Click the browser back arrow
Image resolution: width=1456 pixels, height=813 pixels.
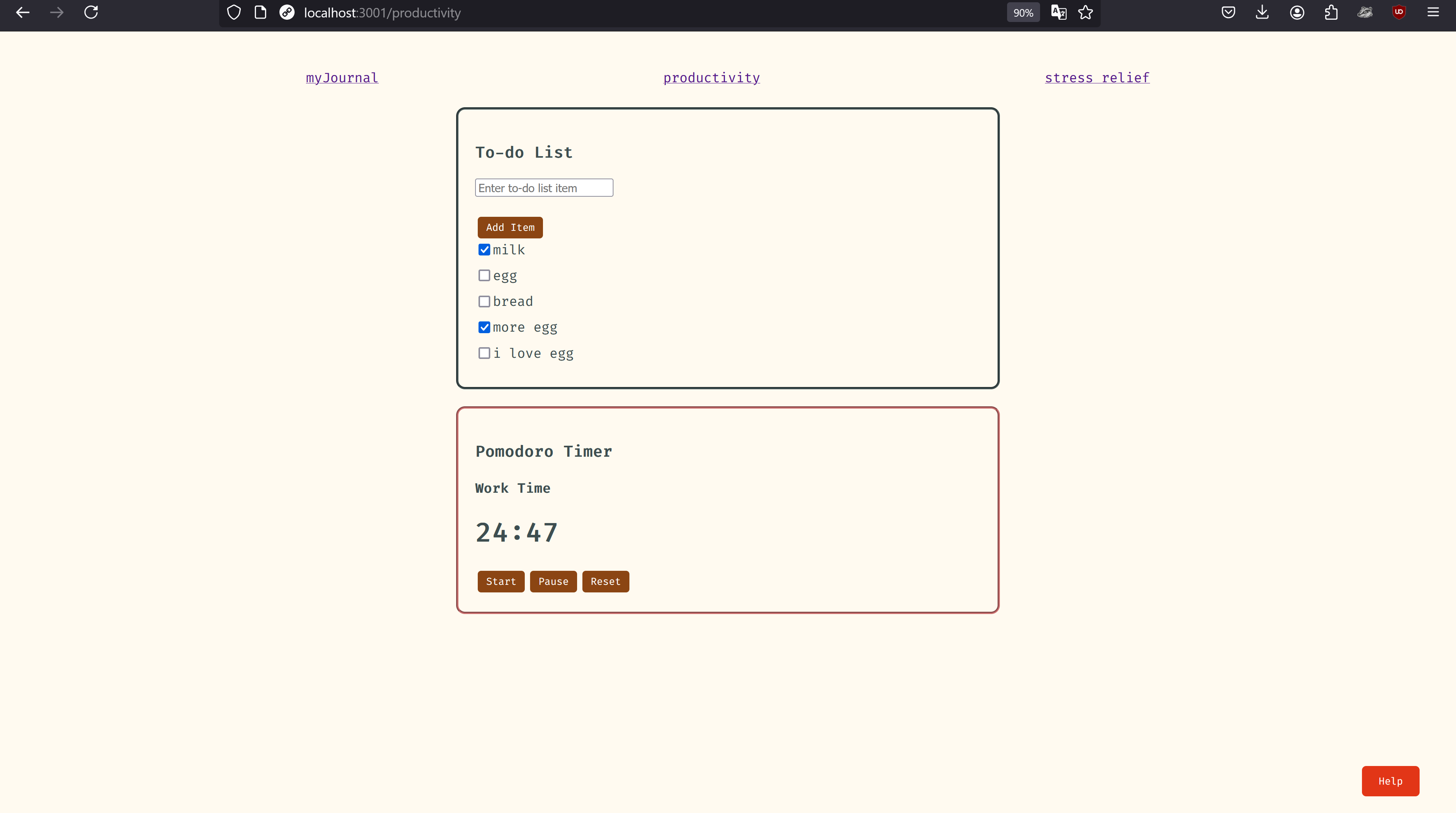23,13
